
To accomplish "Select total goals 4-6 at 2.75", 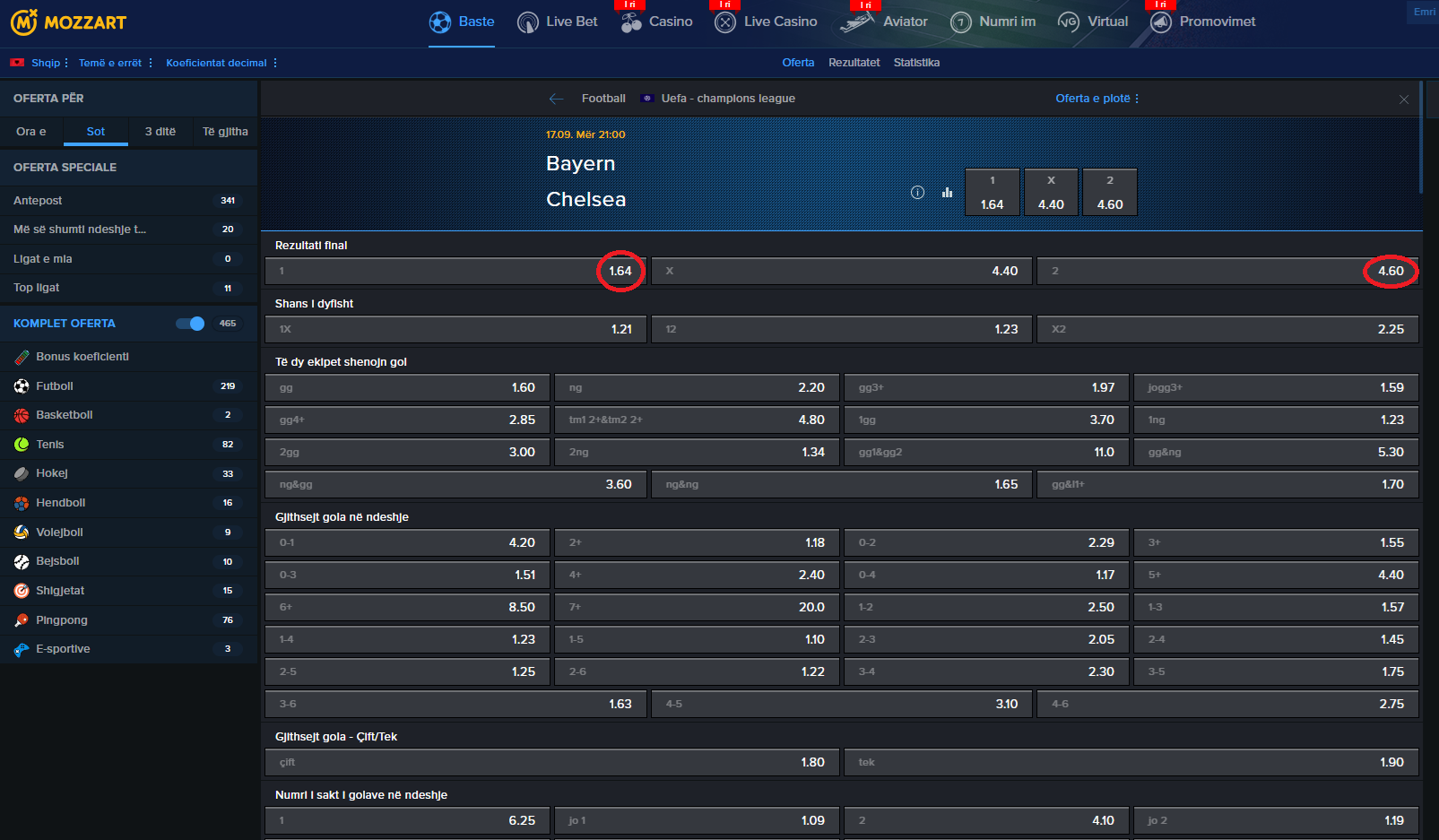I will tap(1227, 704).
